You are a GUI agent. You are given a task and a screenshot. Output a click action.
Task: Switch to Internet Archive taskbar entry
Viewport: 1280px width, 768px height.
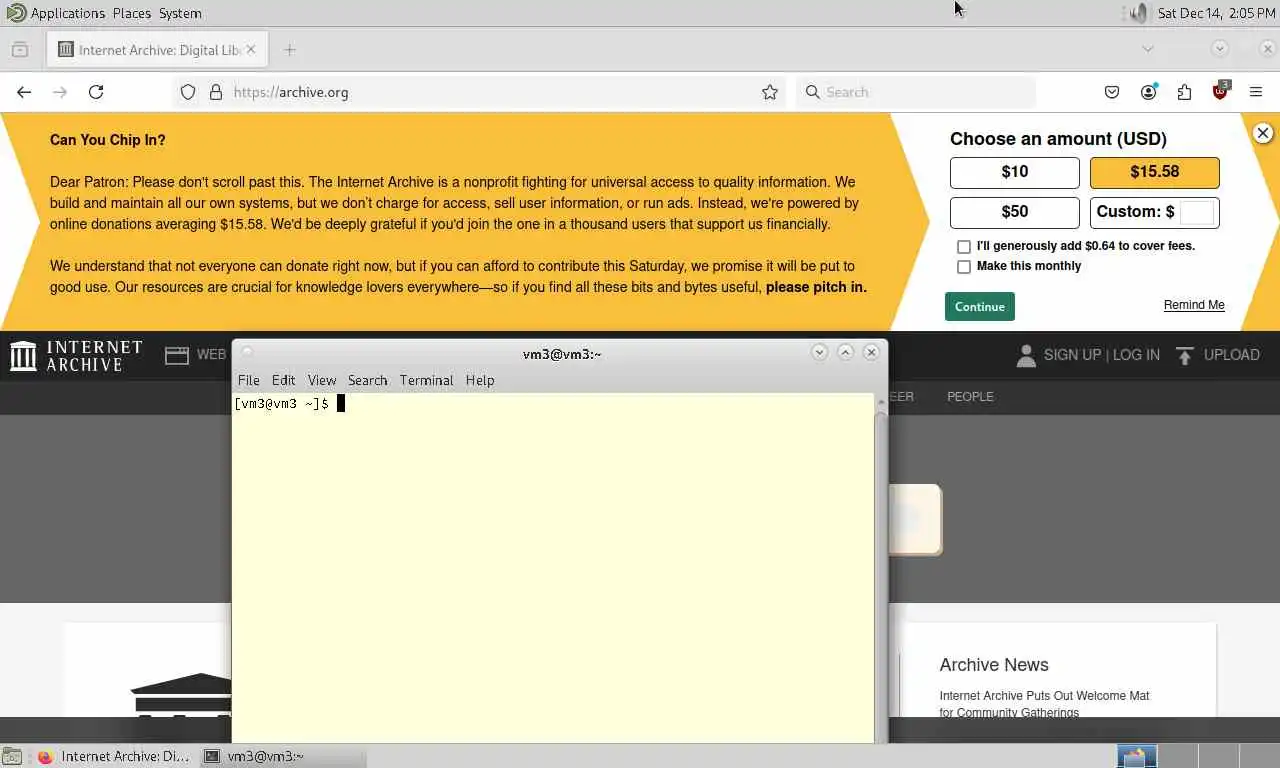(x=113, y=756)
